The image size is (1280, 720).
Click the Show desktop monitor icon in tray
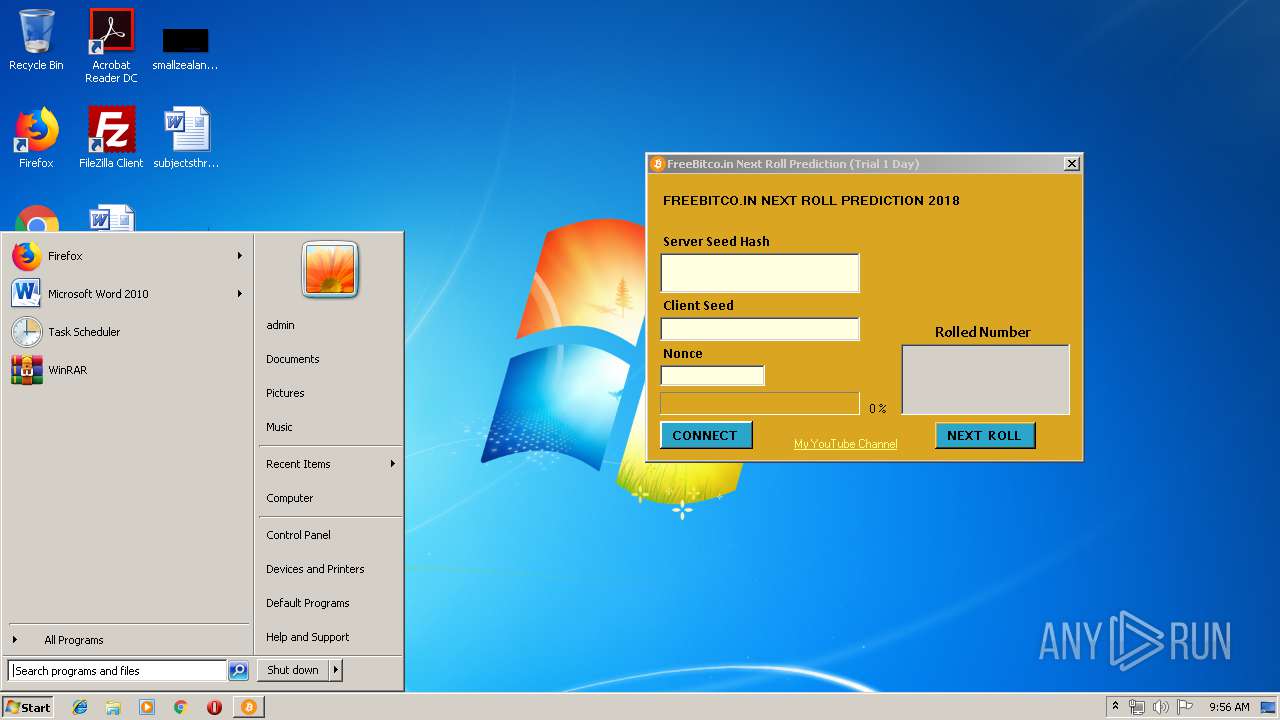(1268, 707)
